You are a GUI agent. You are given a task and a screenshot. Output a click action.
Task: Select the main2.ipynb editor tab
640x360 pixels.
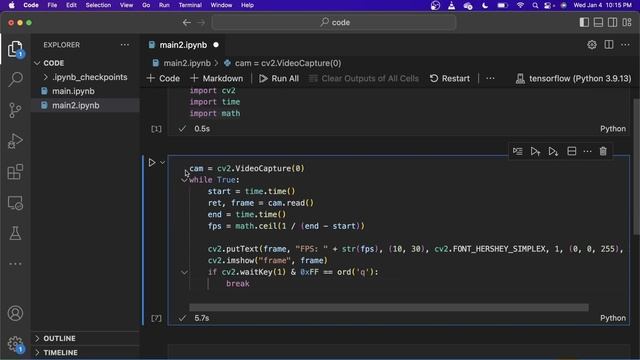[x=183, y=45]
